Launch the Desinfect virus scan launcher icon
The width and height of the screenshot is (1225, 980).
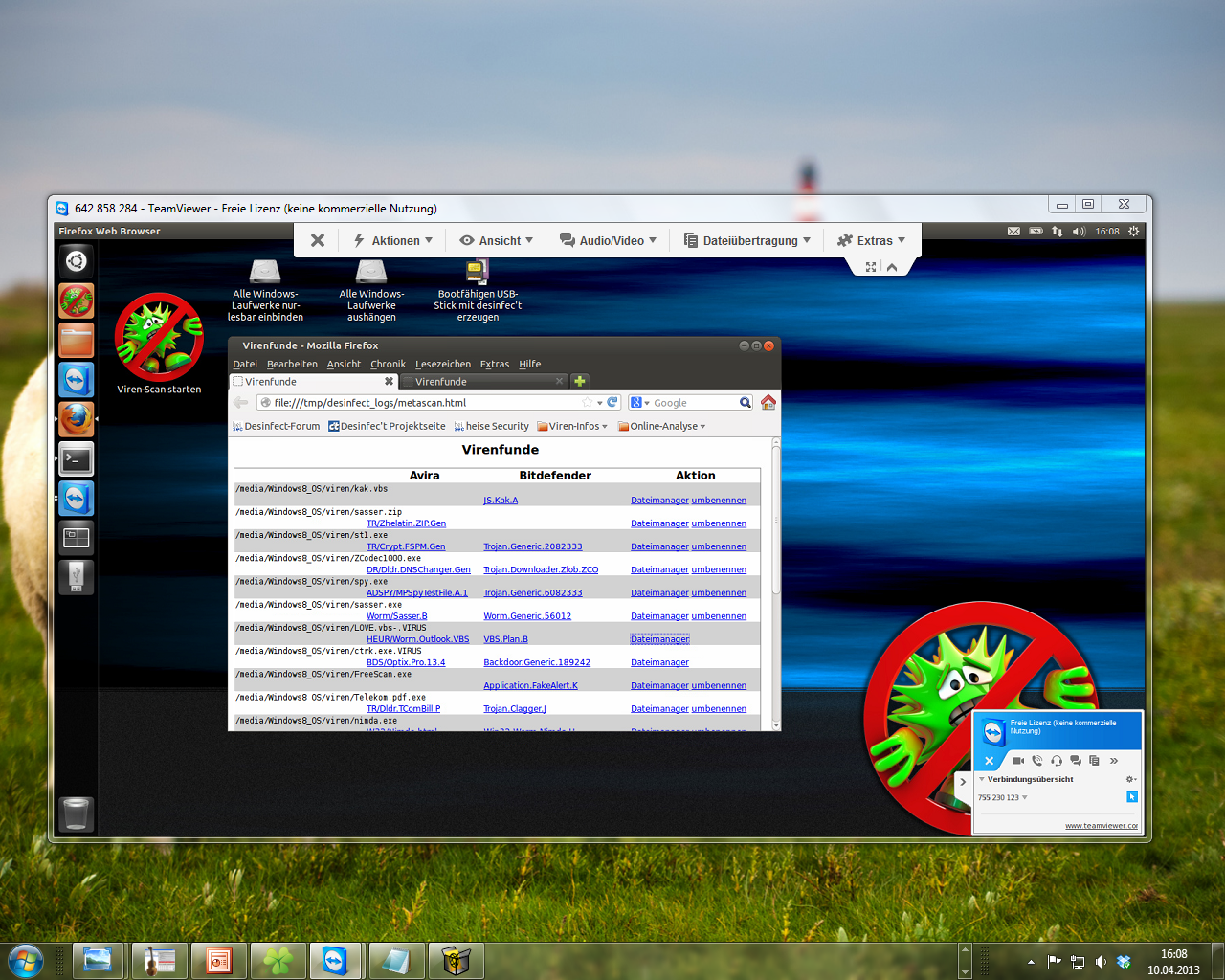click(77, 301)
